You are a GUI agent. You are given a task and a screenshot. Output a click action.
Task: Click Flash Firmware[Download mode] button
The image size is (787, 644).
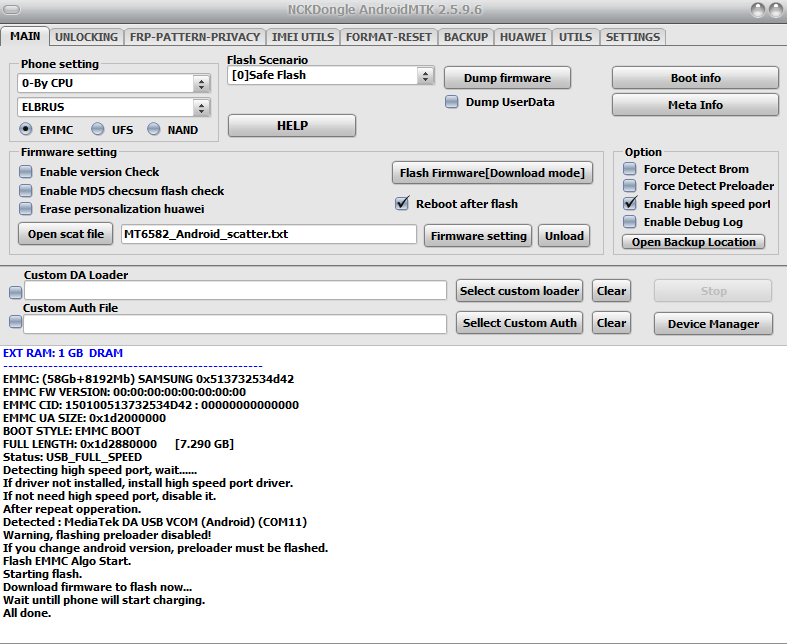pyautogui.click(x=492, y=173)
